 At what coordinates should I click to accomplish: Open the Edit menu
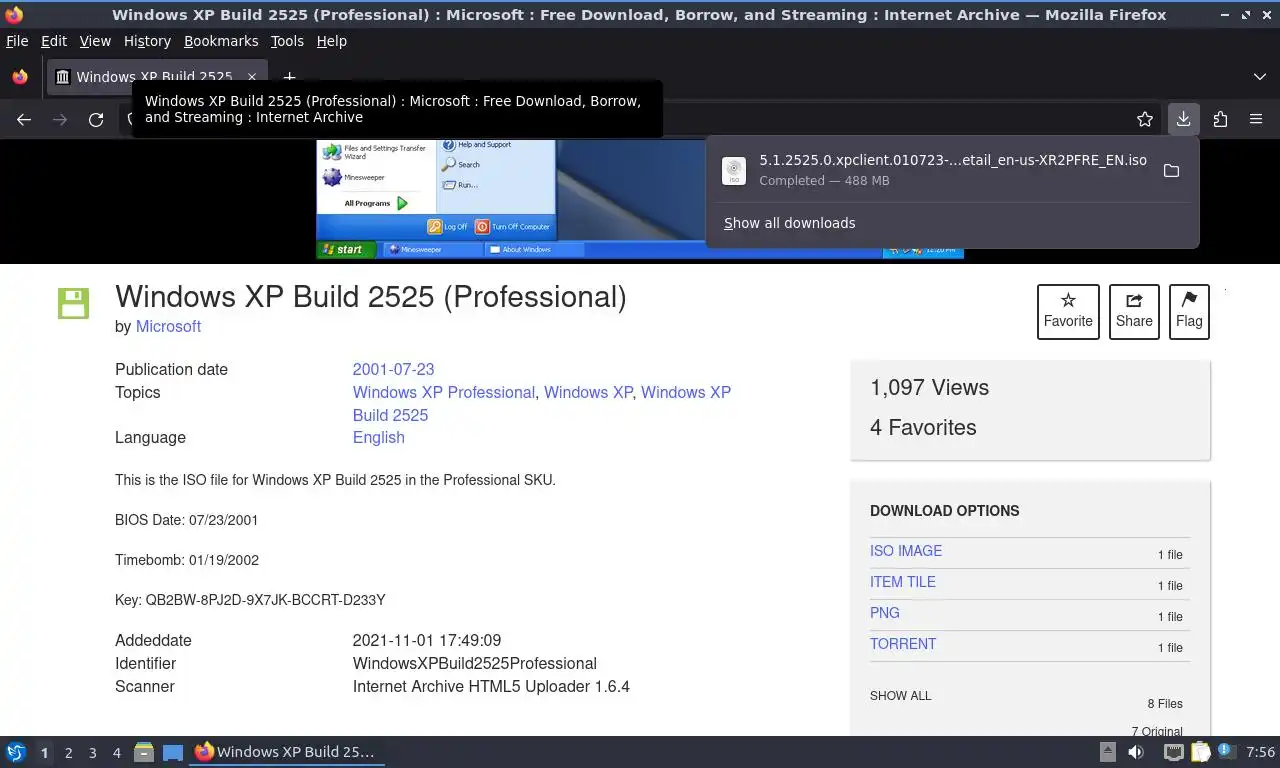click(54, 41)
